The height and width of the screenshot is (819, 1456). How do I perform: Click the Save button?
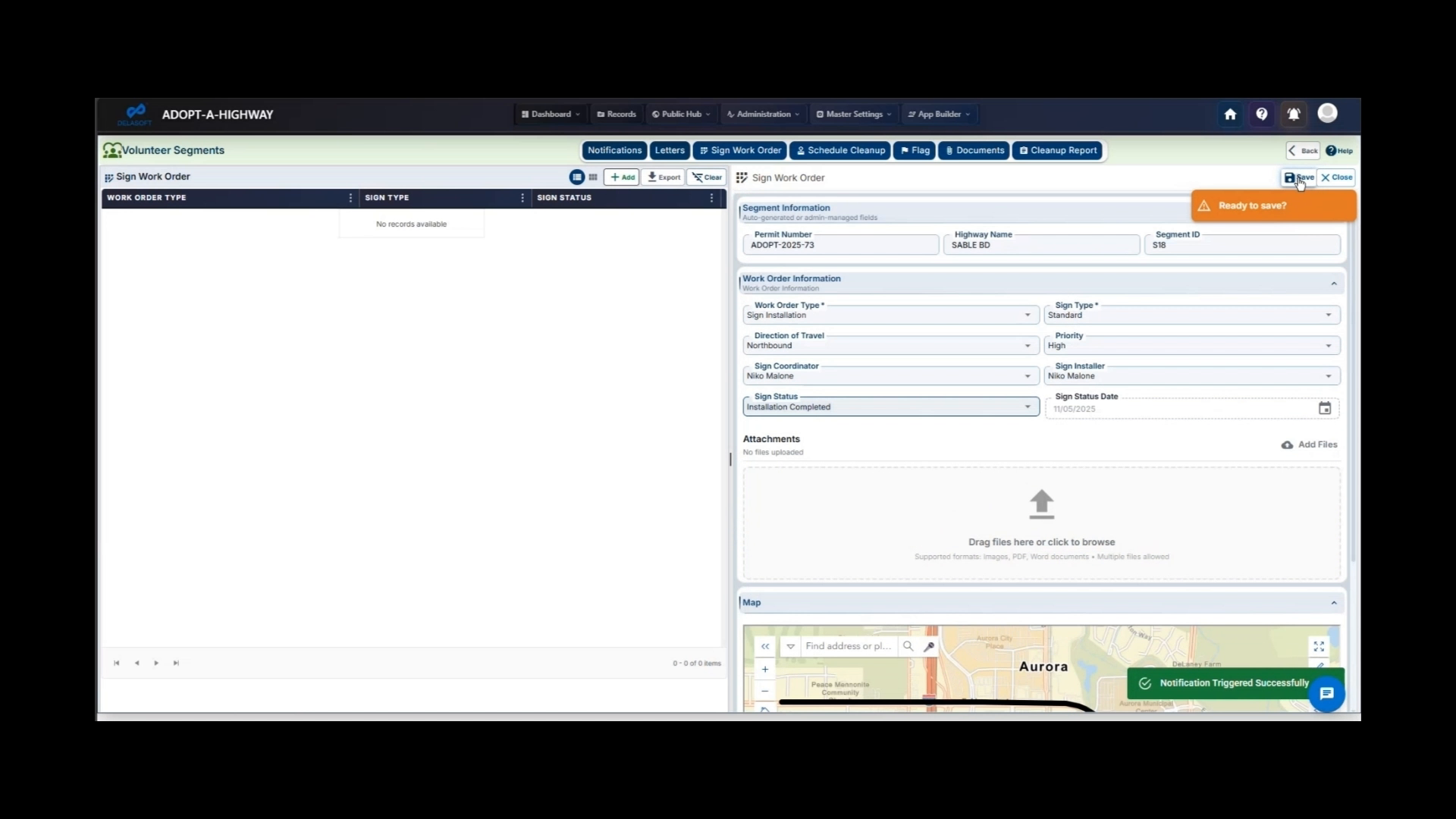click(x=1298, y=177)
